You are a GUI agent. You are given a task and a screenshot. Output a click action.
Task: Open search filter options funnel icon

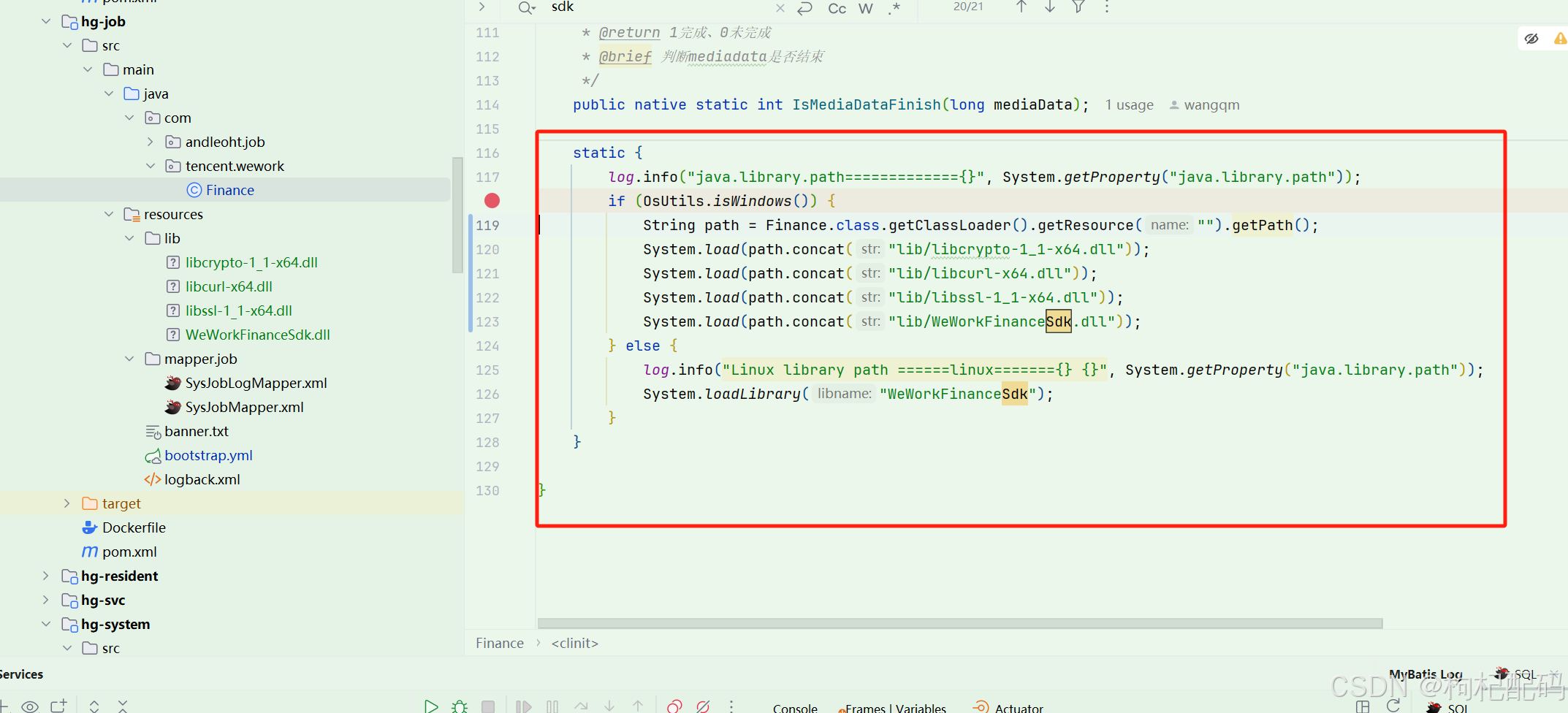[x=1078, y=7]
